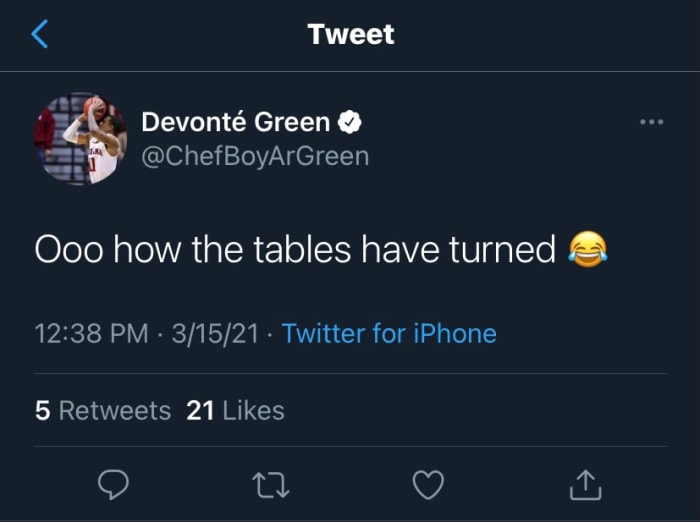Viewport: 700px width, 522px height.
Task: Tap the word 'Retweets' under the timestamp
Action: click(115, 411)
